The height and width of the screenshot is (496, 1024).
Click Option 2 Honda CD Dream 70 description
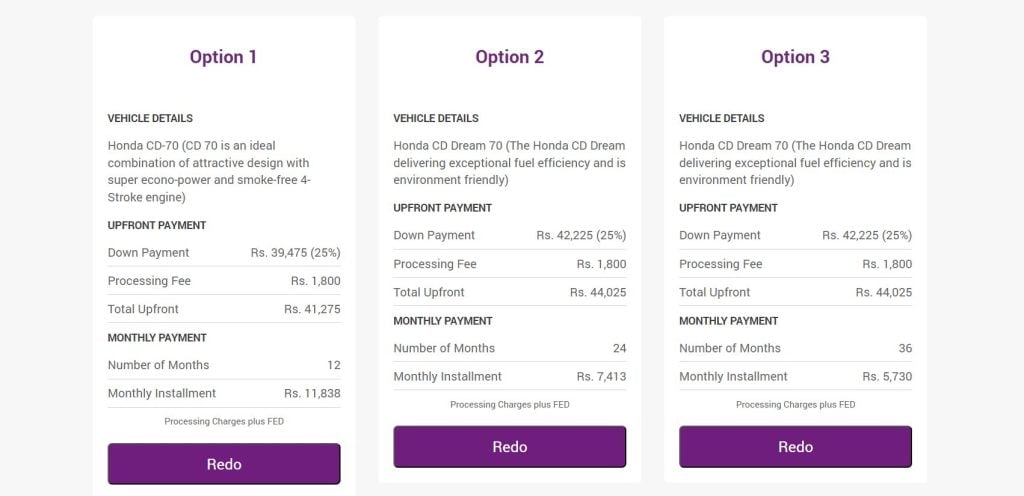(509, 163)
